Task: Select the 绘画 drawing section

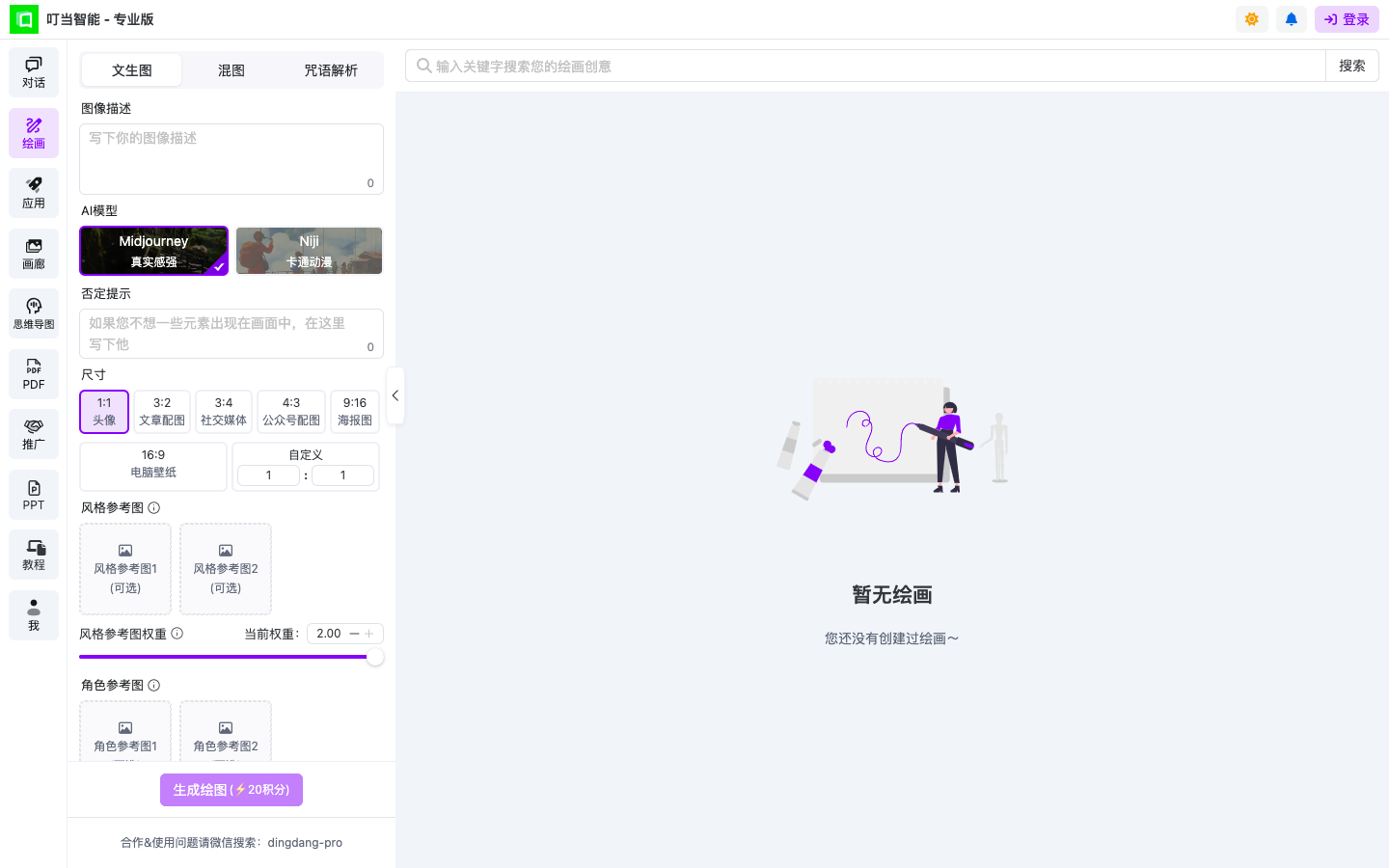Action: 33,132
